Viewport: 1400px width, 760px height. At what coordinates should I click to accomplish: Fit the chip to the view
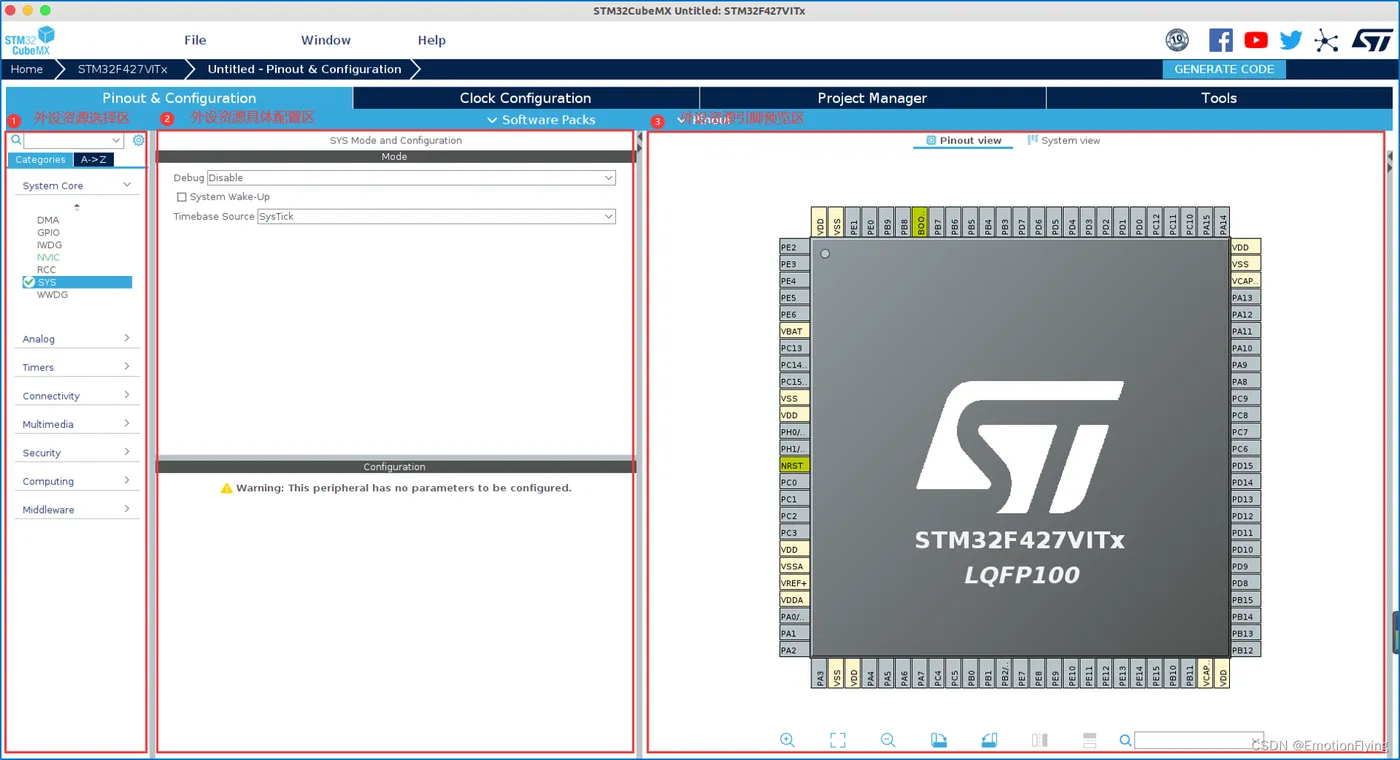pos(838,740)
